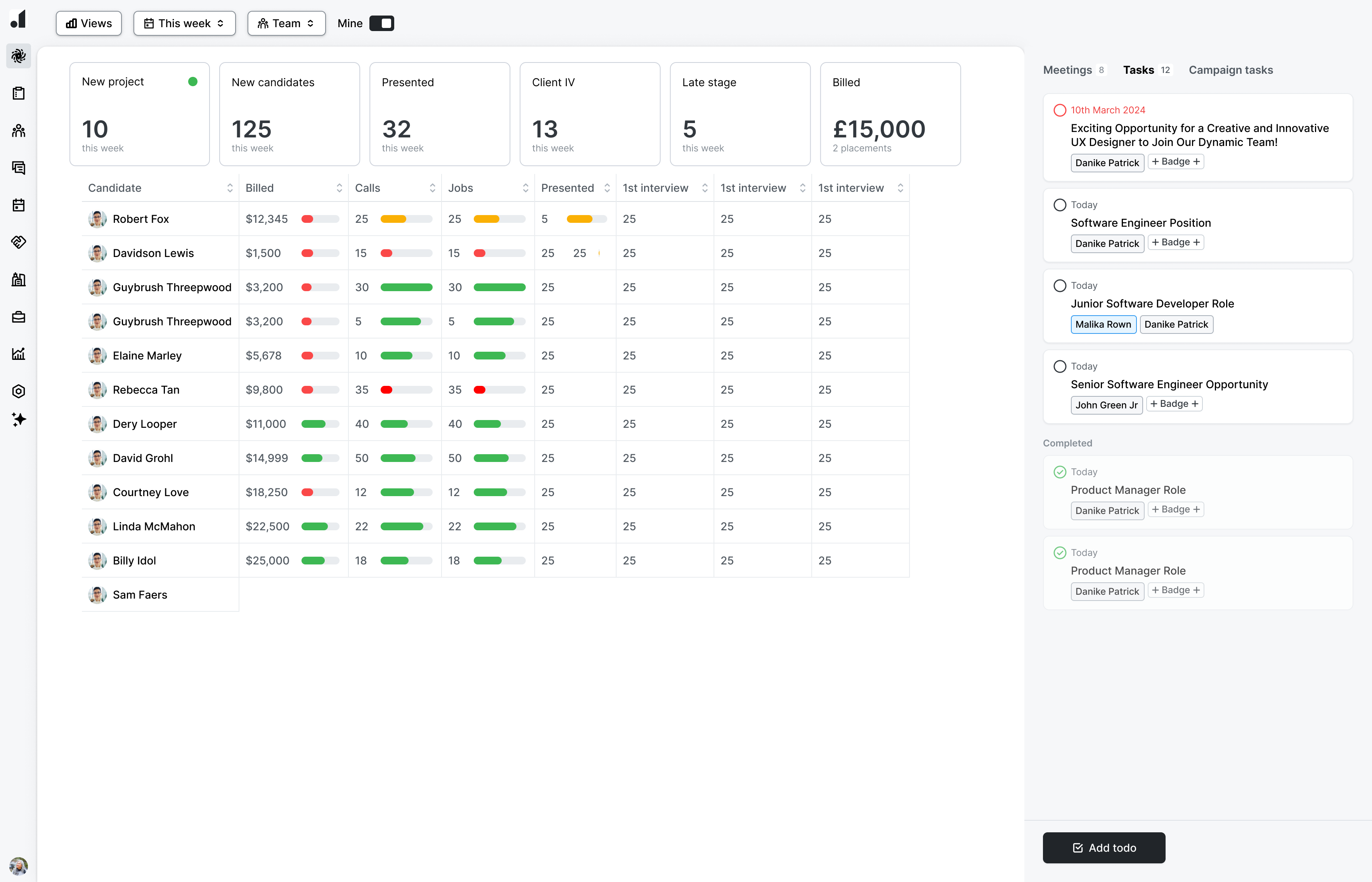Switch to the Campaign tasks tab
This screenshot has width=1372, height=882.
[x=1231, y=70]
